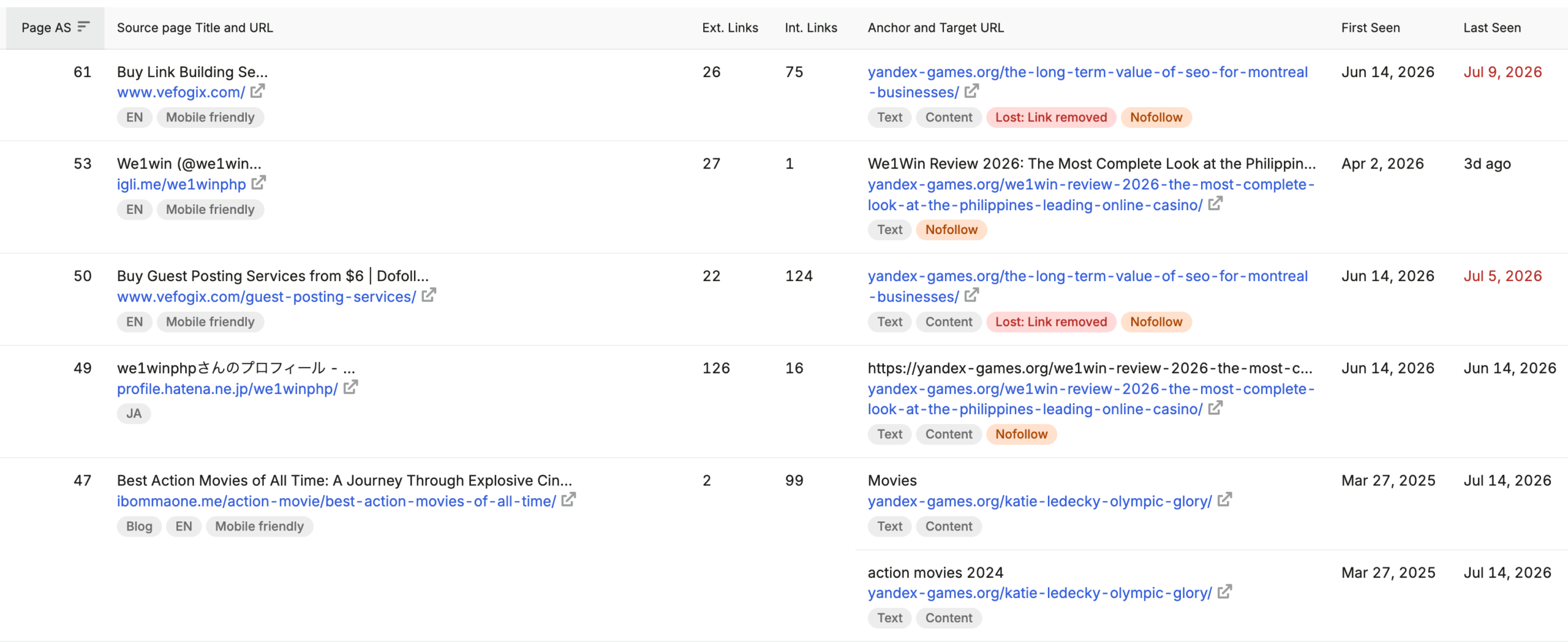Screen dimensions: 1568x642
Task: Click EN tag under www.vefogix.com/ homepage
Action: (x=134, y=117)
